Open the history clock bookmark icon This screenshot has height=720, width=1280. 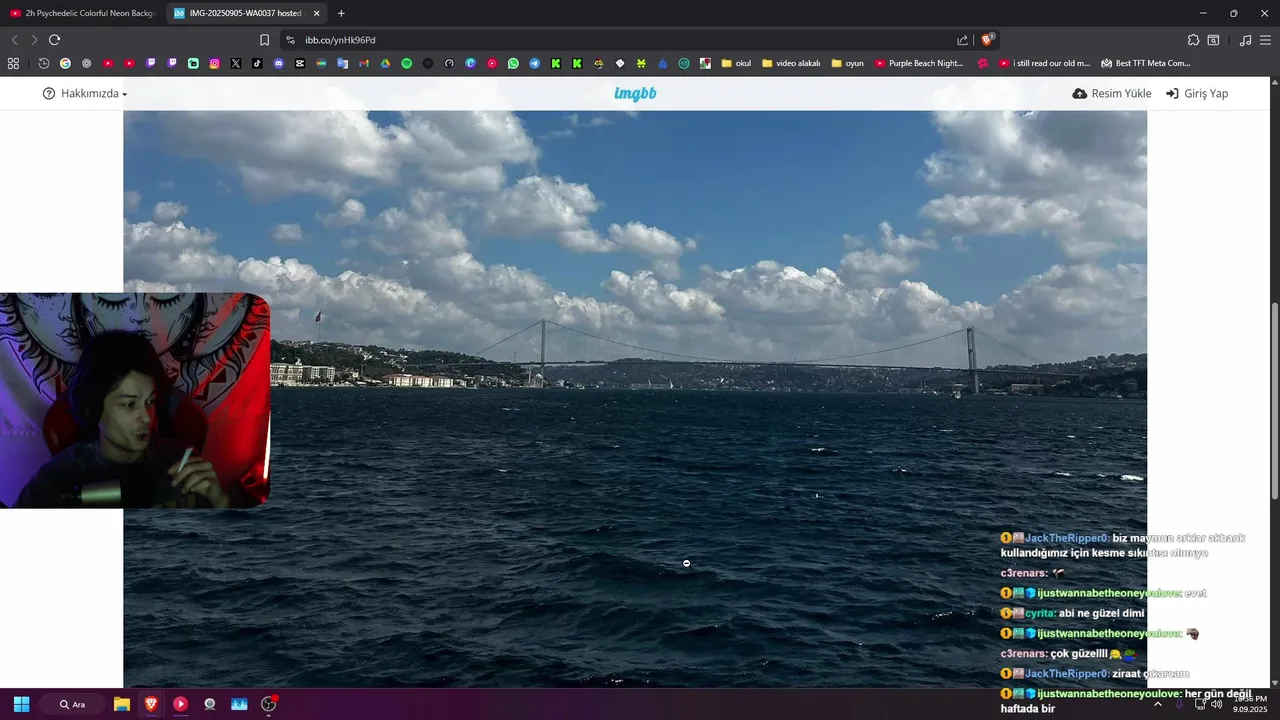(44, 63)
